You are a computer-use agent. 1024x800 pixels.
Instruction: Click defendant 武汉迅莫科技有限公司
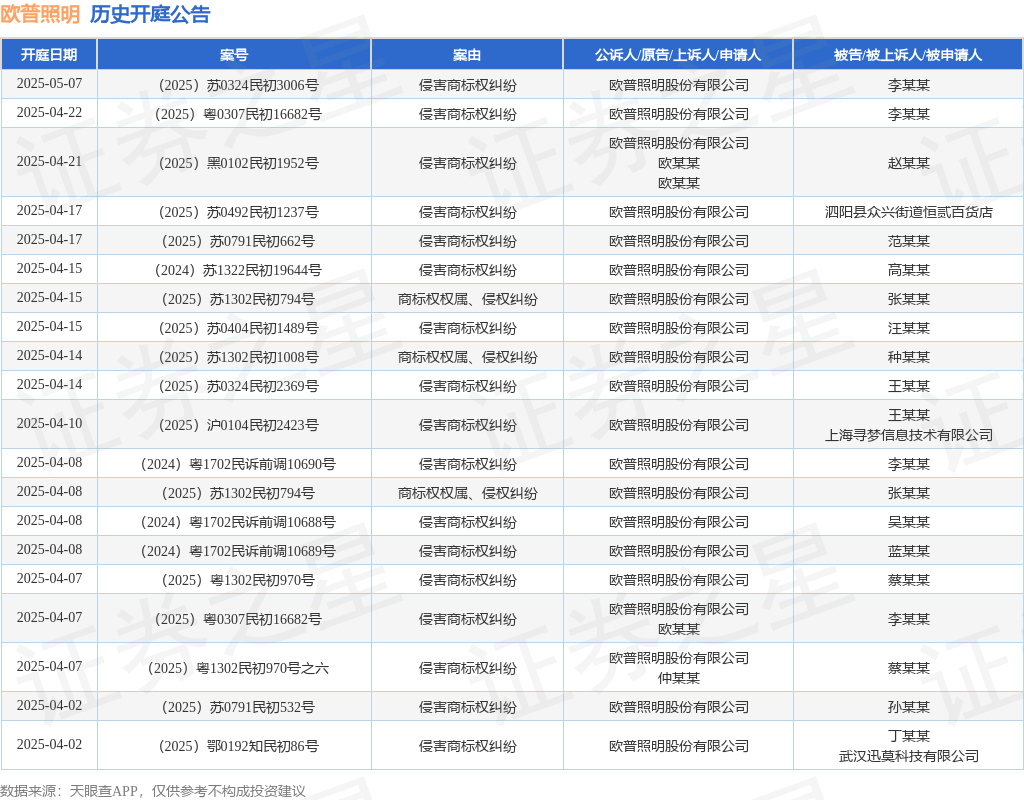(908, 756)
